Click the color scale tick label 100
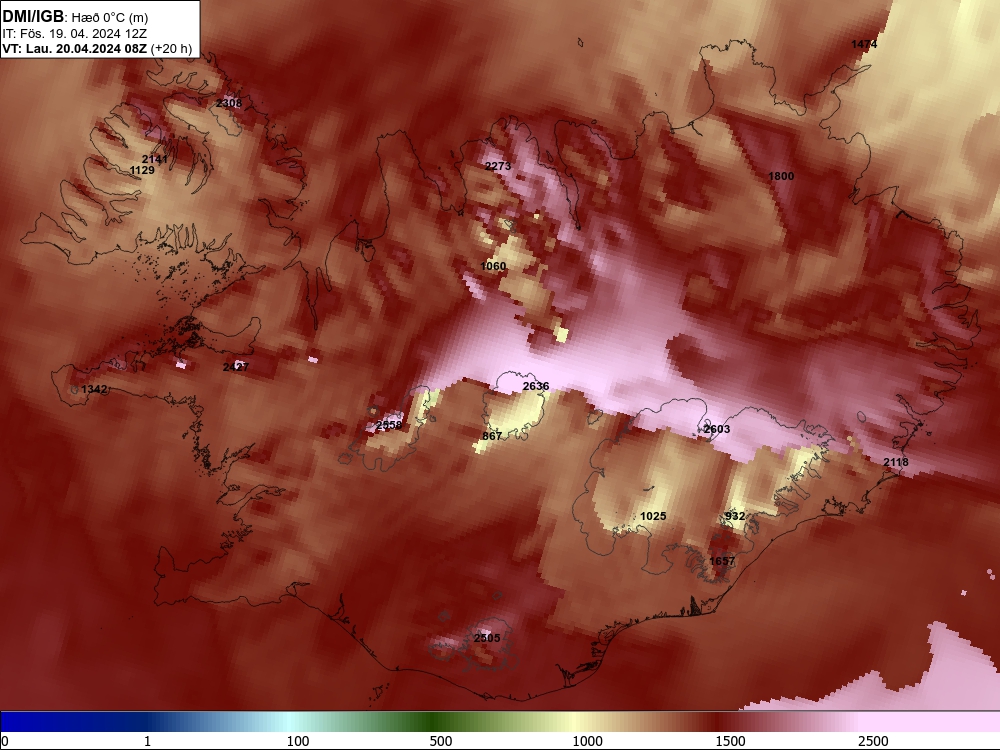Viewport: 1000px width, 750px height. (298, 741)
